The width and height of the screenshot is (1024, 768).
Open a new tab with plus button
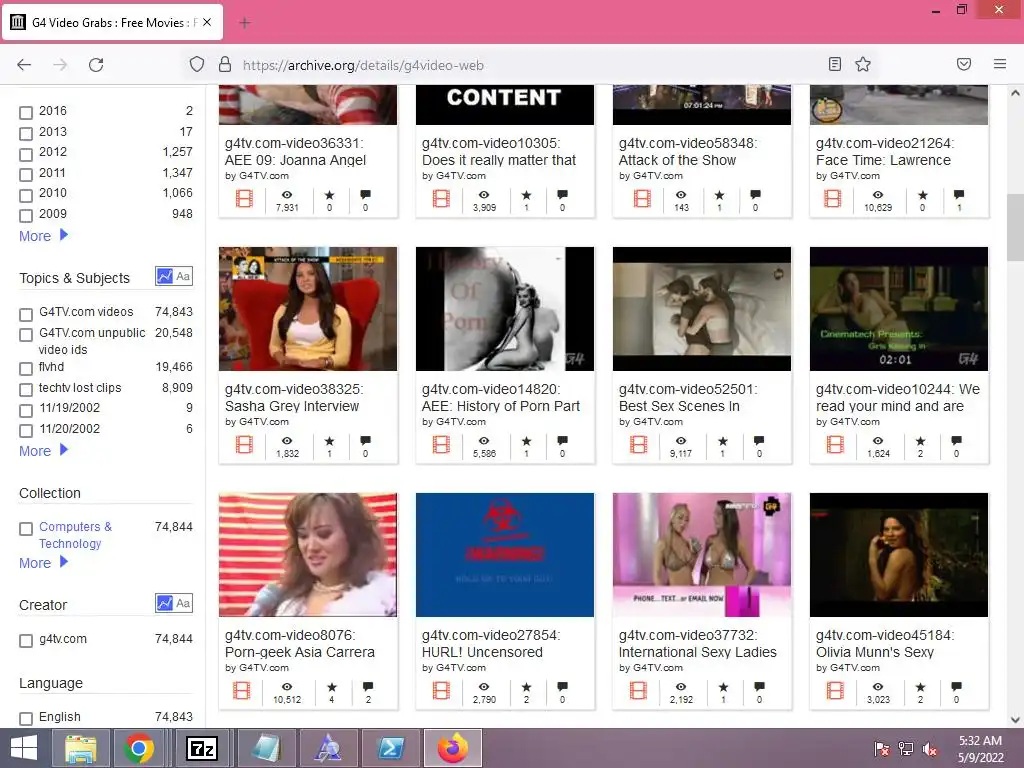pos(245,23)
